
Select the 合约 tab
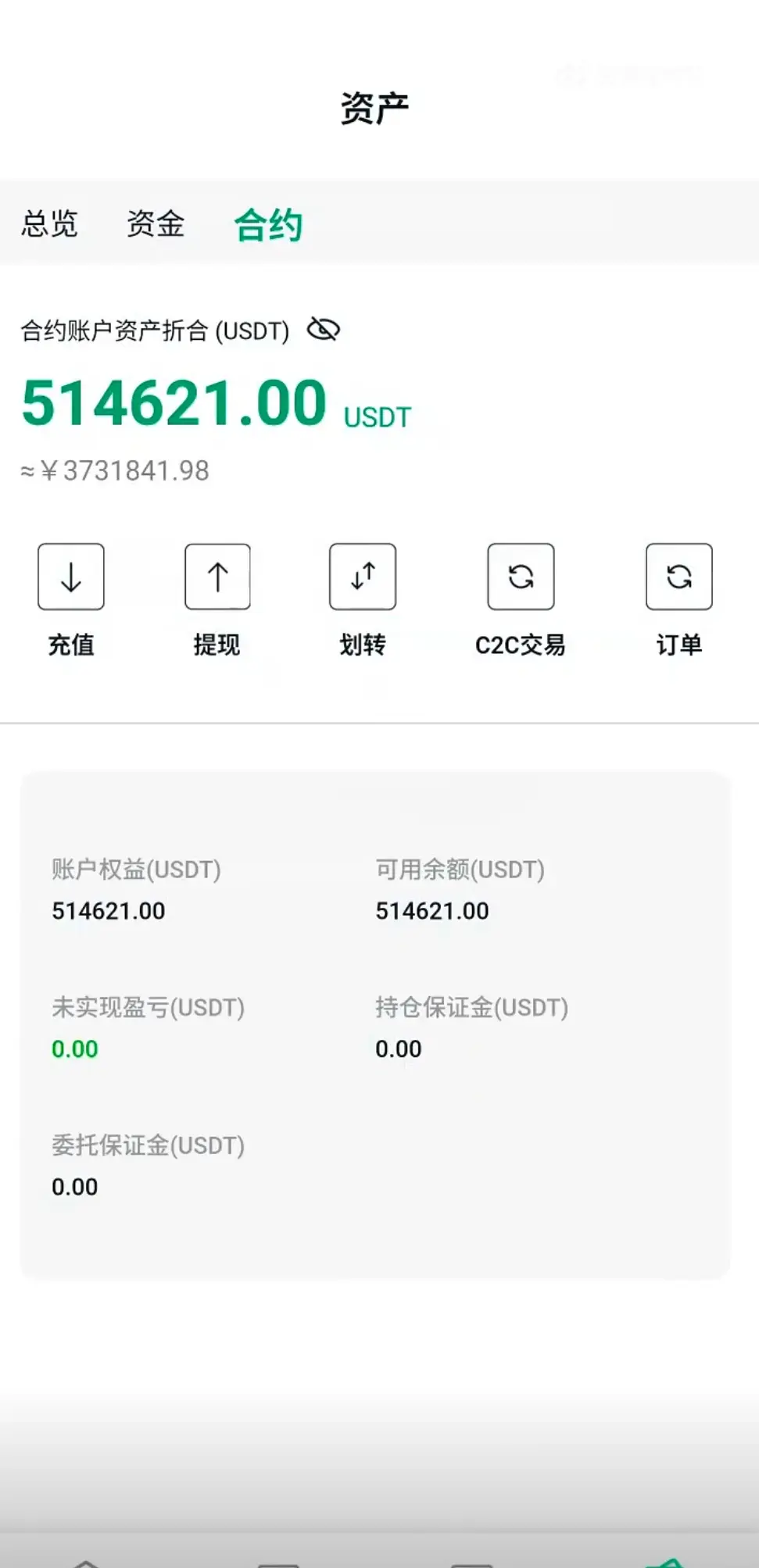(x=268, y=225)
